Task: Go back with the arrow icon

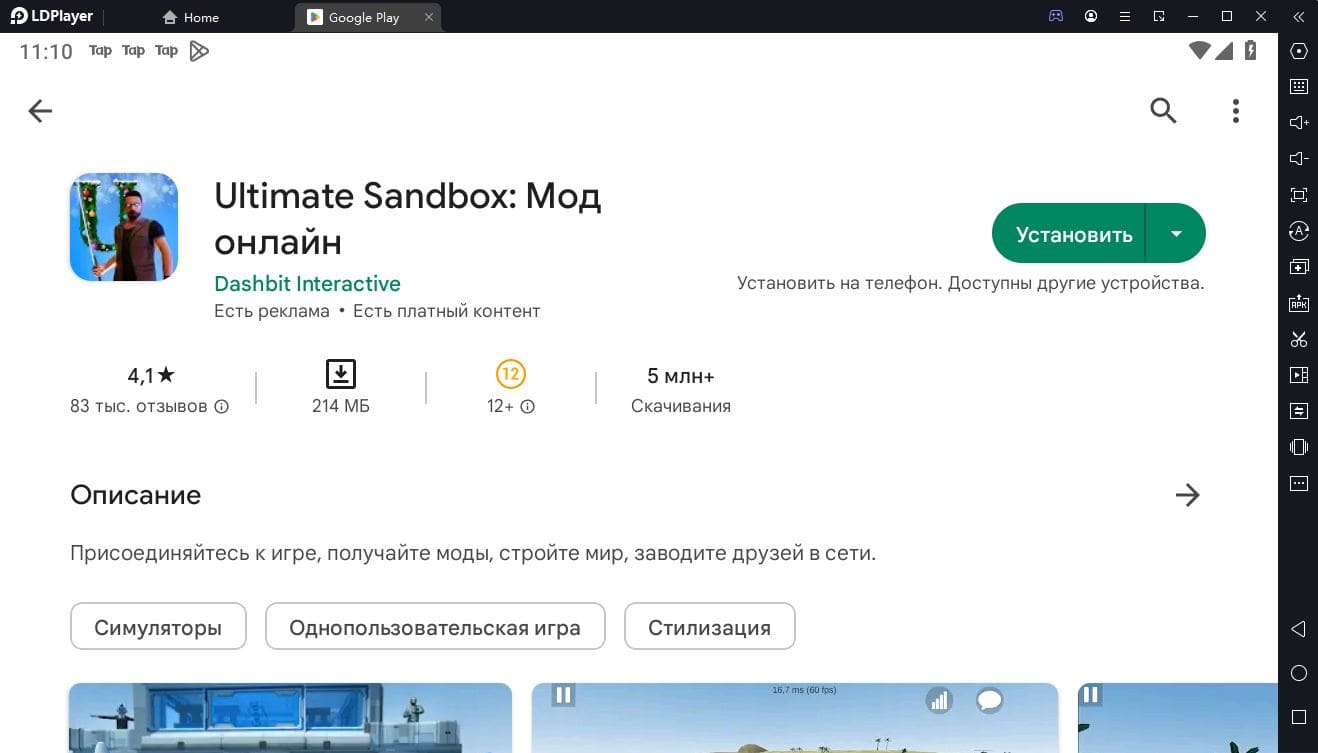Action: [x=40, y=111]
